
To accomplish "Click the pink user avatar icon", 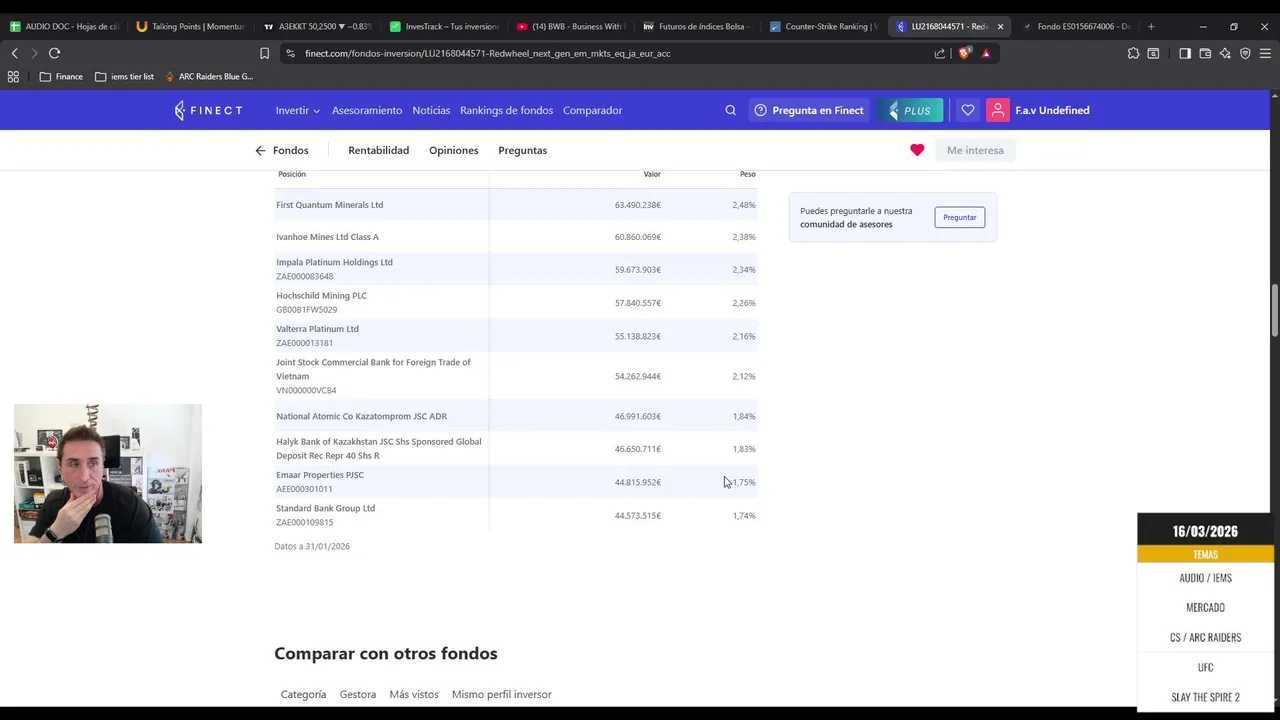I will pyautogui.click(x=997, y=110).
